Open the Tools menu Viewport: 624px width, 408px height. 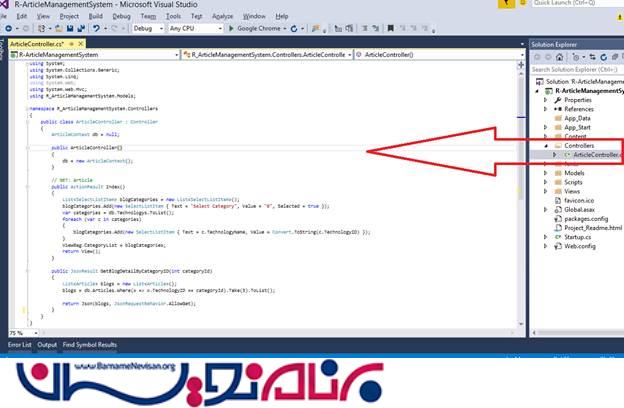click(173, 16)
